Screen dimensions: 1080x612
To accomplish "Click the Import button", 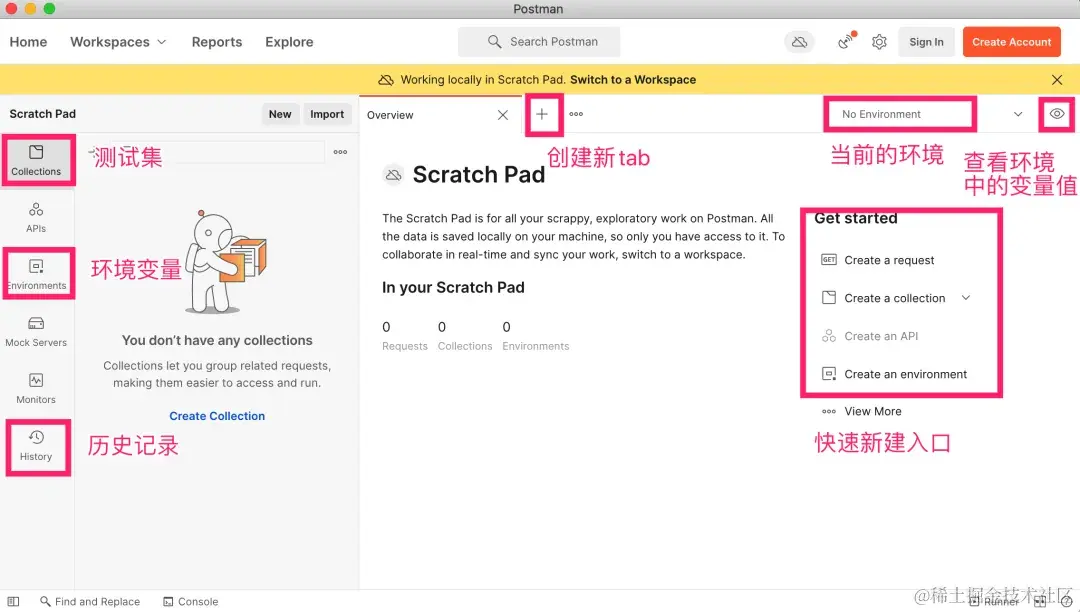I will [326, 114].
